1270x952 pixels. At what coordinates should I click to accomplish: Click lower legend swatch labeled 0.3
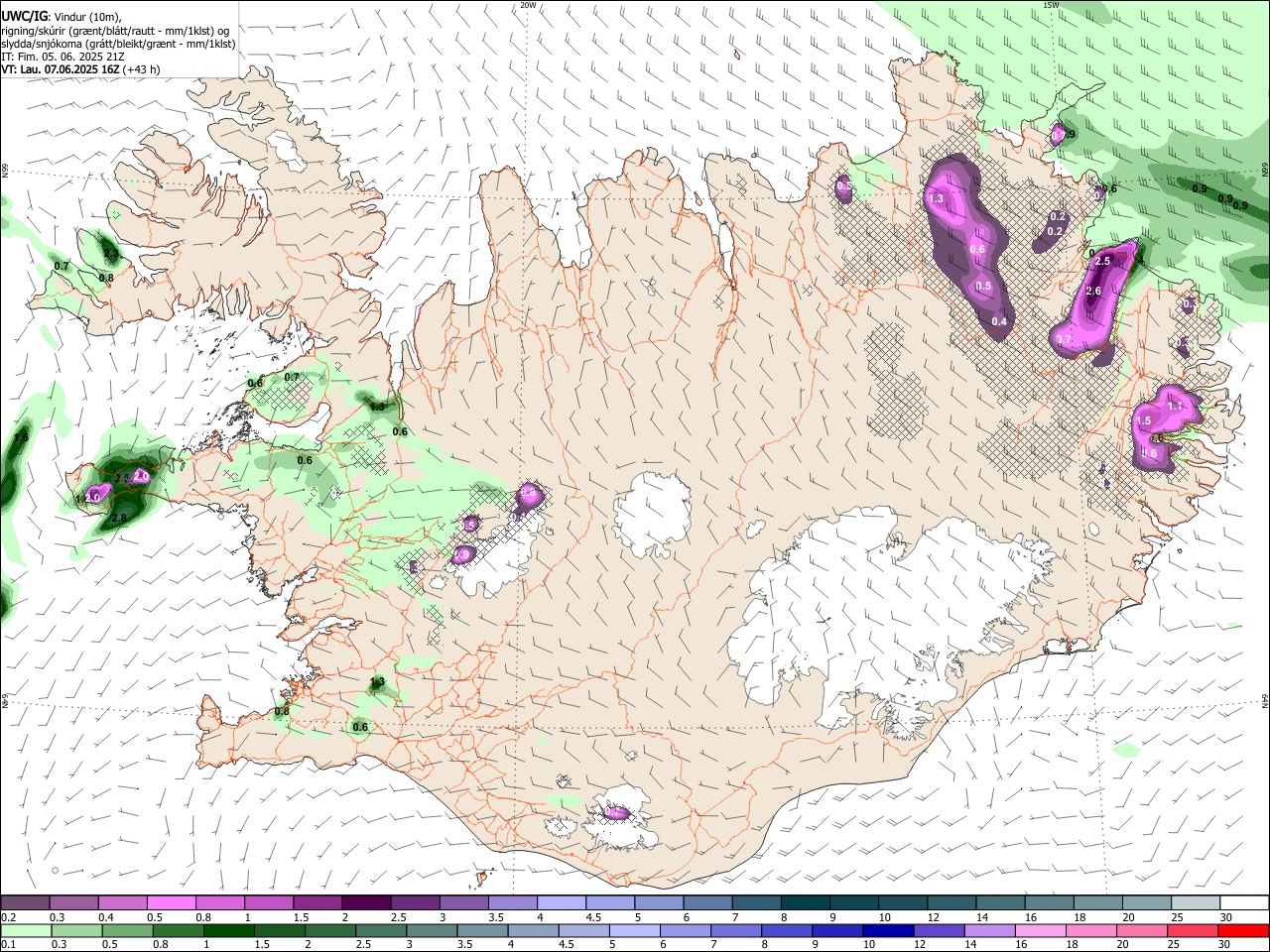(77, 930)
